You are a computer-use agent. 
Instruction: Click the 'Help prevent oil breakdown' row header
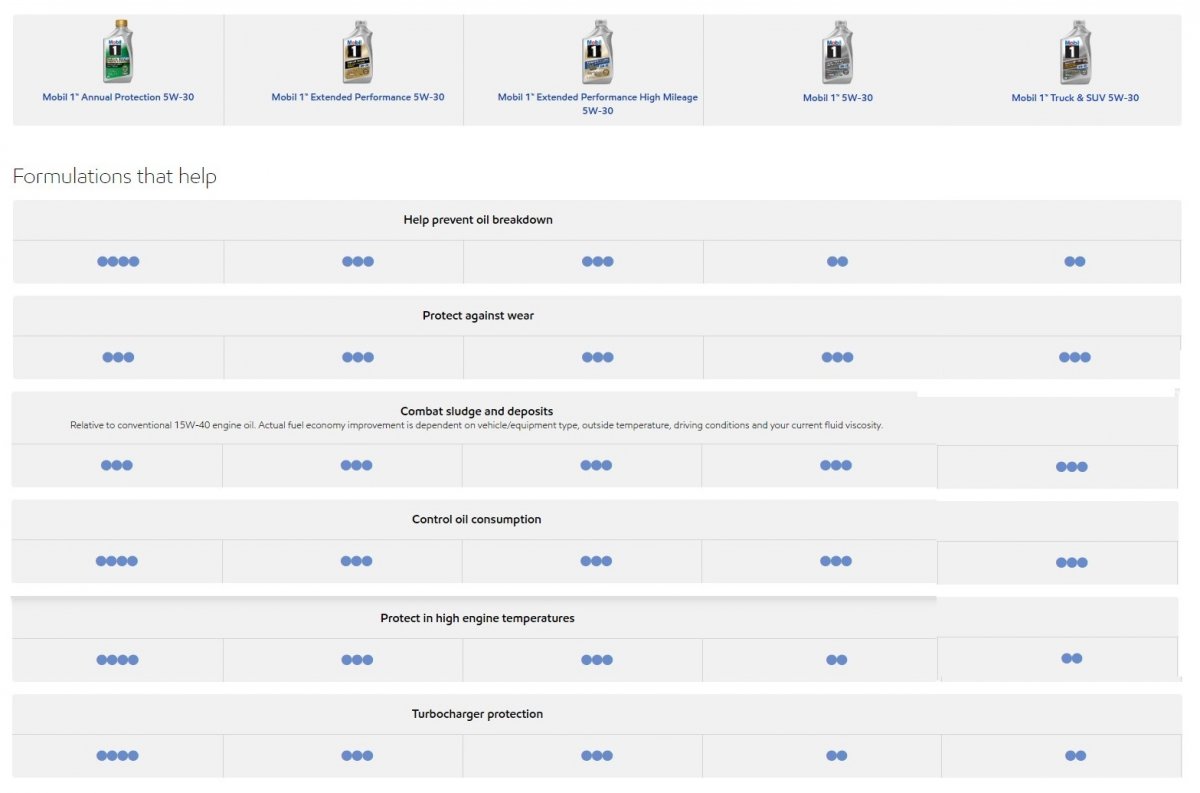pos(478,220)
